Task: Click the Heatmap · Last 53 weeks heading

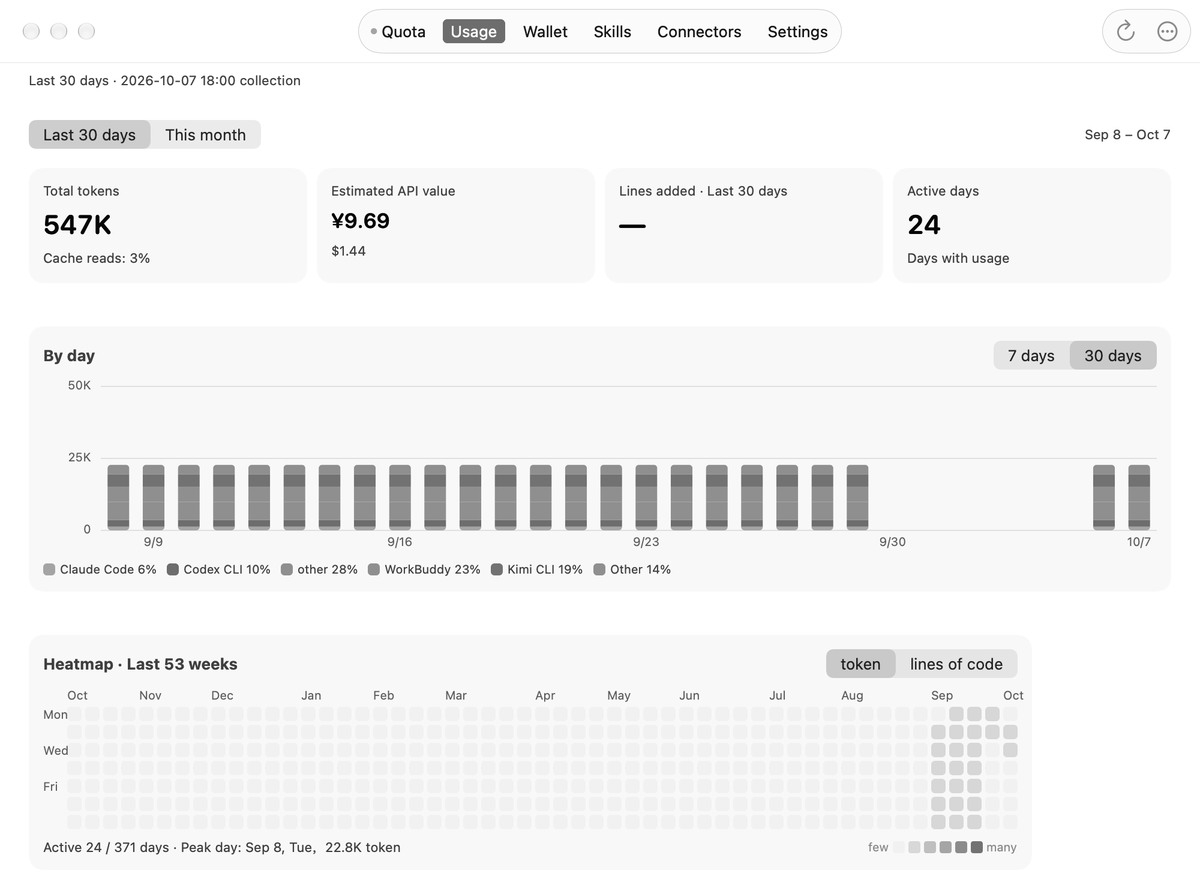Action: (x=140, y=664)
